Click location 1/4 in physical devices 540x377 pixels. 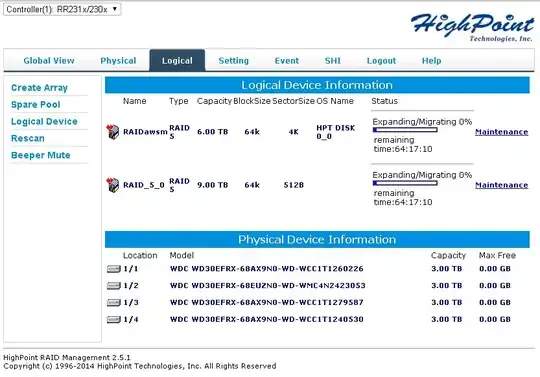coord(131,320)
